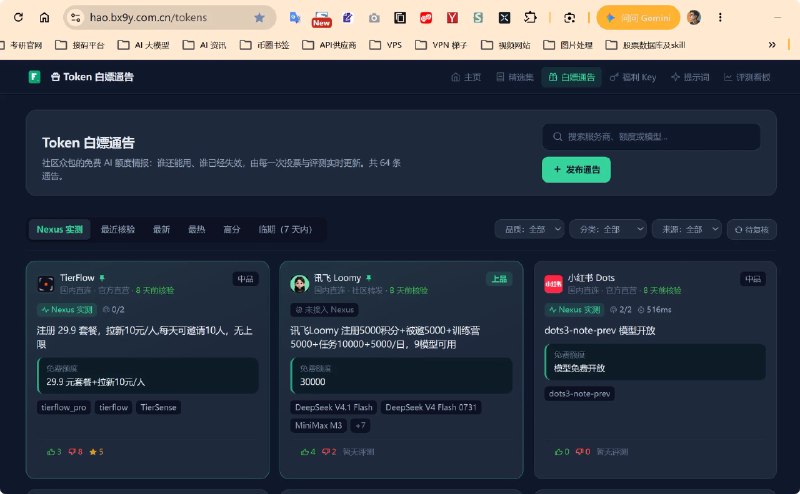
Task: Open 评测看板 in the site navigation
Action: (x=747, y=77)
